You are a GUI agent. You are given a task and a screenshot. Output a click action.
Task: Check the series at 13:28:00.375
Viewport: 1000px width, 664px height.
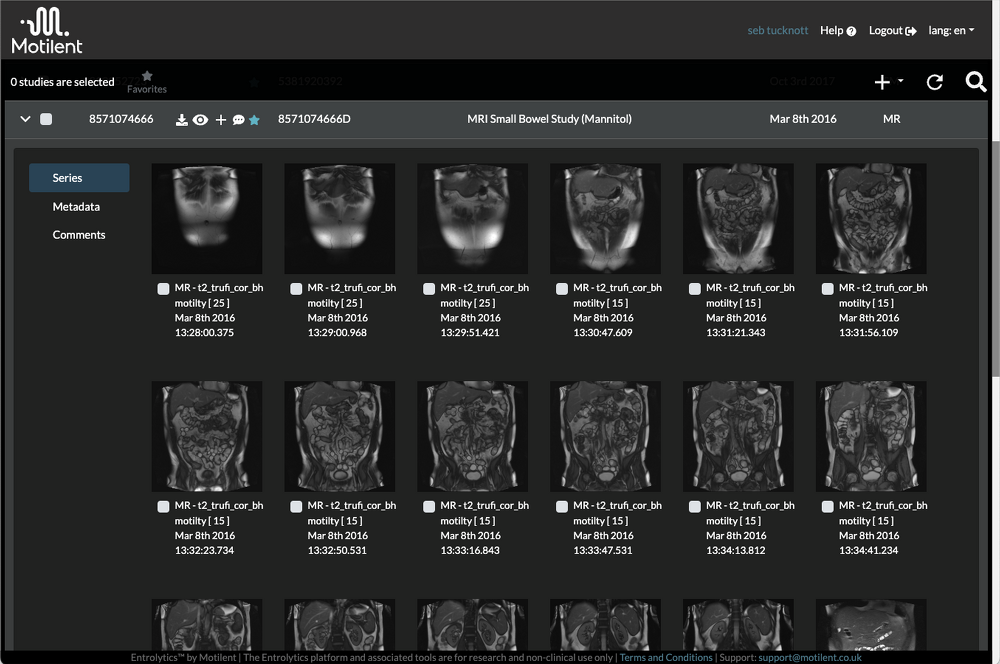(x=163, y=289)
